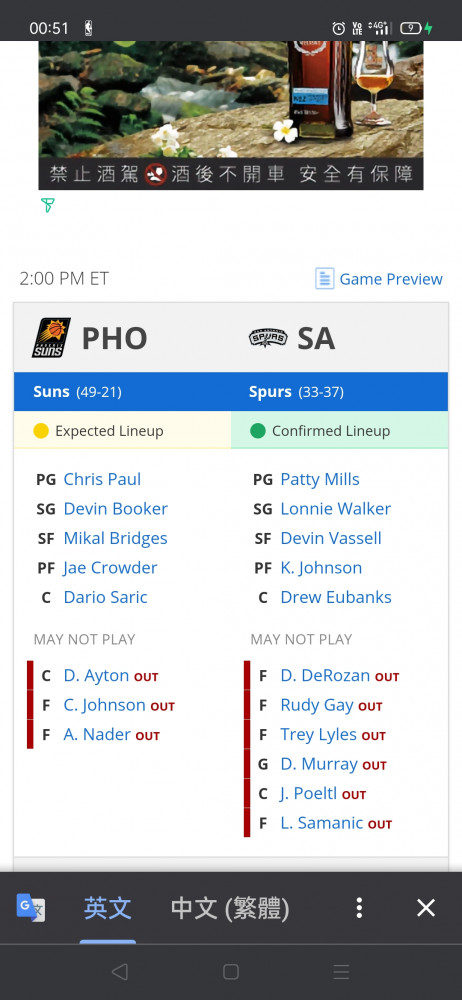Open D. Ayton injury player link
Screen dimensions: 462x1000
pyautogui.click(x=96, y=675)
